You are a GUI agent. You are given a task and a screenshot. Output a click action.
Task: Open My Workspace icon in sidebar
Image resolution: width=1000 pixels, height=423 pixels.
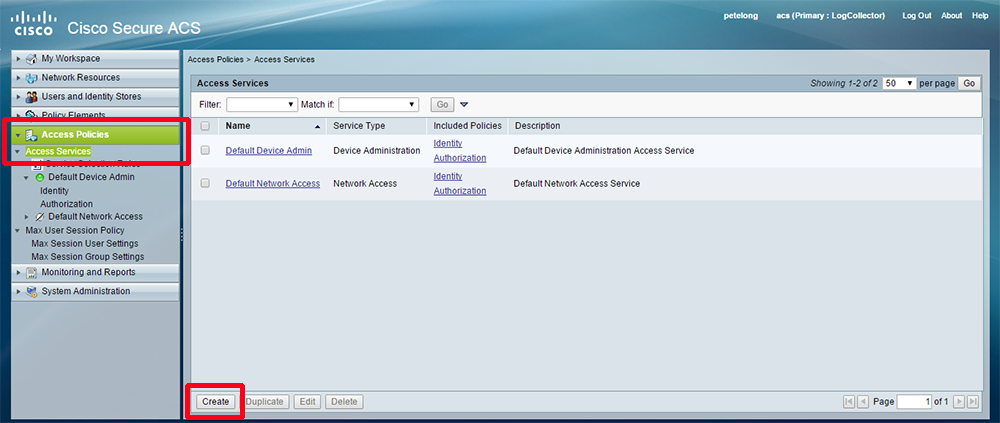31,59
